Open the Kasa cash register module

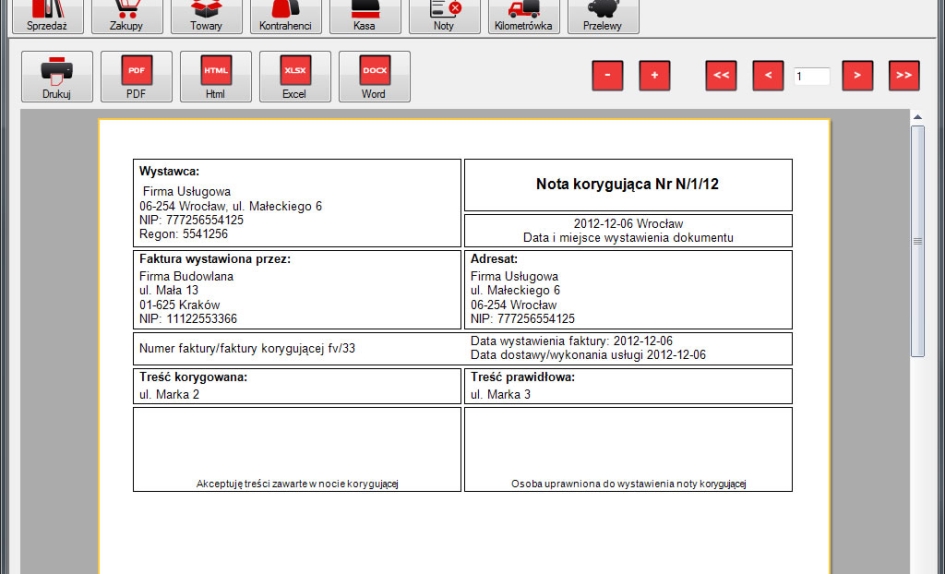click(364, 15)
